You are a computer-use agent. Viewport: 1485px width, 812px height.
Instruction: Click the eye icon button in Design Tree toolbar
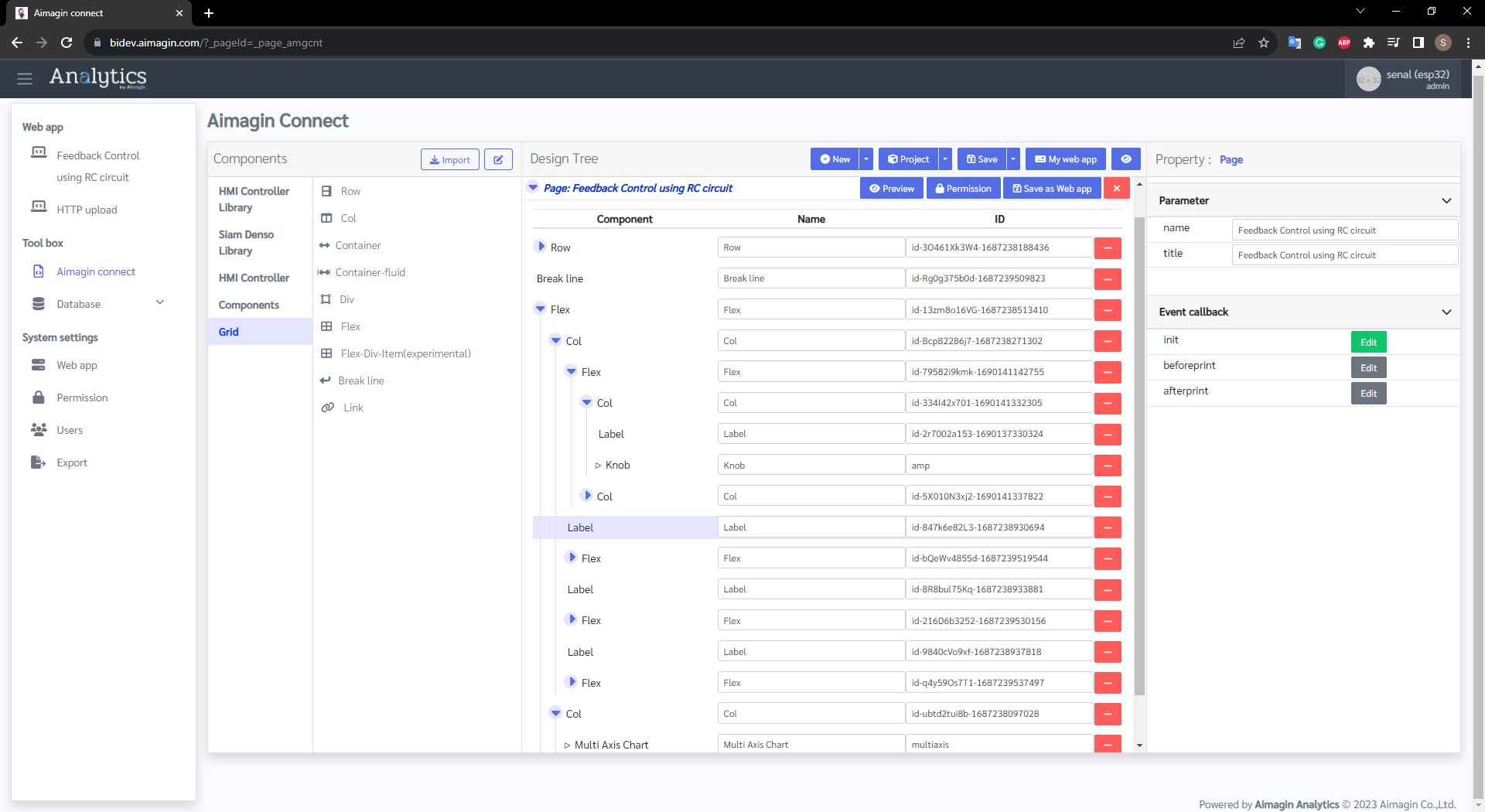(1126, 159)
